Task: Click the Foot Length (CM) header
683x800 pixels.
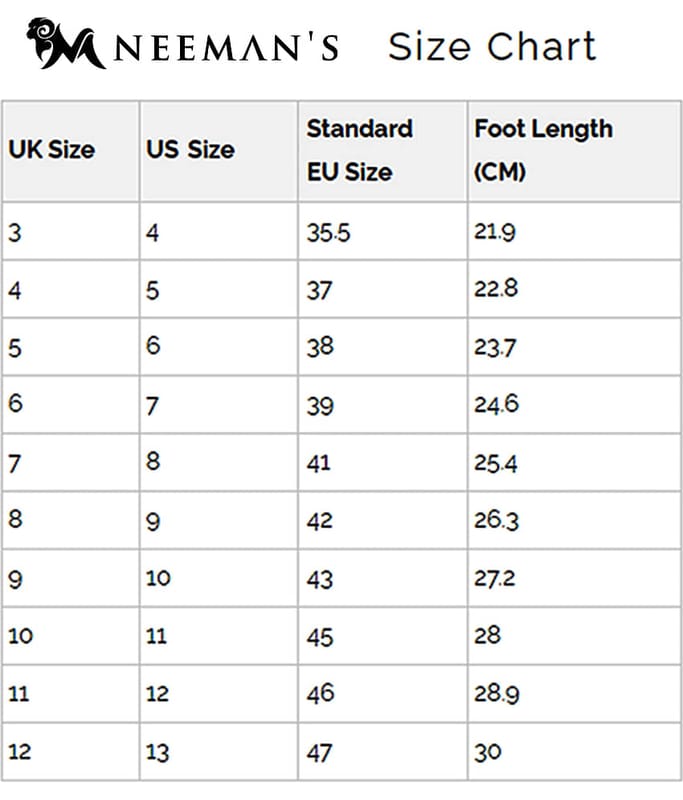Action: 543,150
